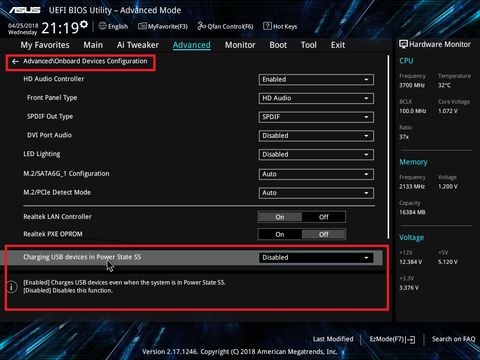Turn Realtek LAN Controller Off
The height and width of the screenshot is (360, 480).
tap(324, 217)
